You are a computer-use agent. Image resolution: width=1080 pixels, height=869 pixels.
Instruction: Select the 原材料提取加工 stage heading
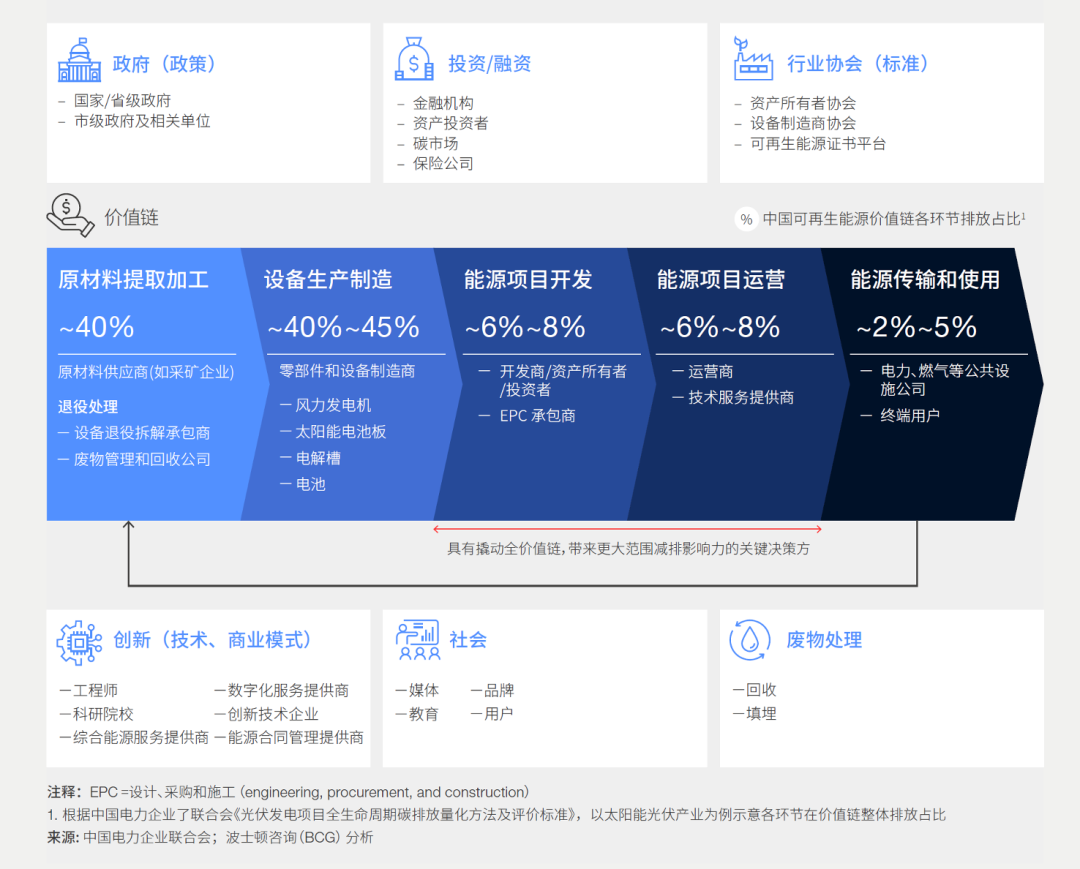tap(134, 280)
